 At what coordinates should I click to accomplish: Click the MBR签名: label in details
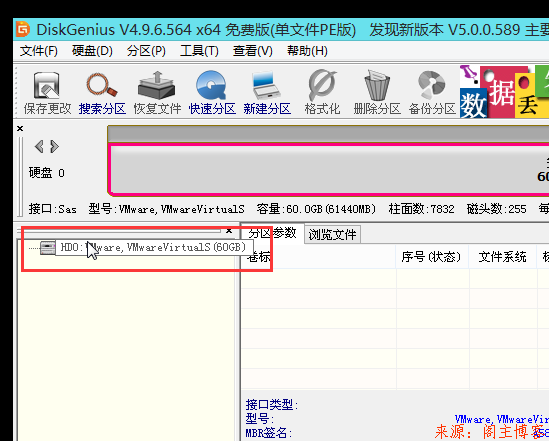click(269, 433)
